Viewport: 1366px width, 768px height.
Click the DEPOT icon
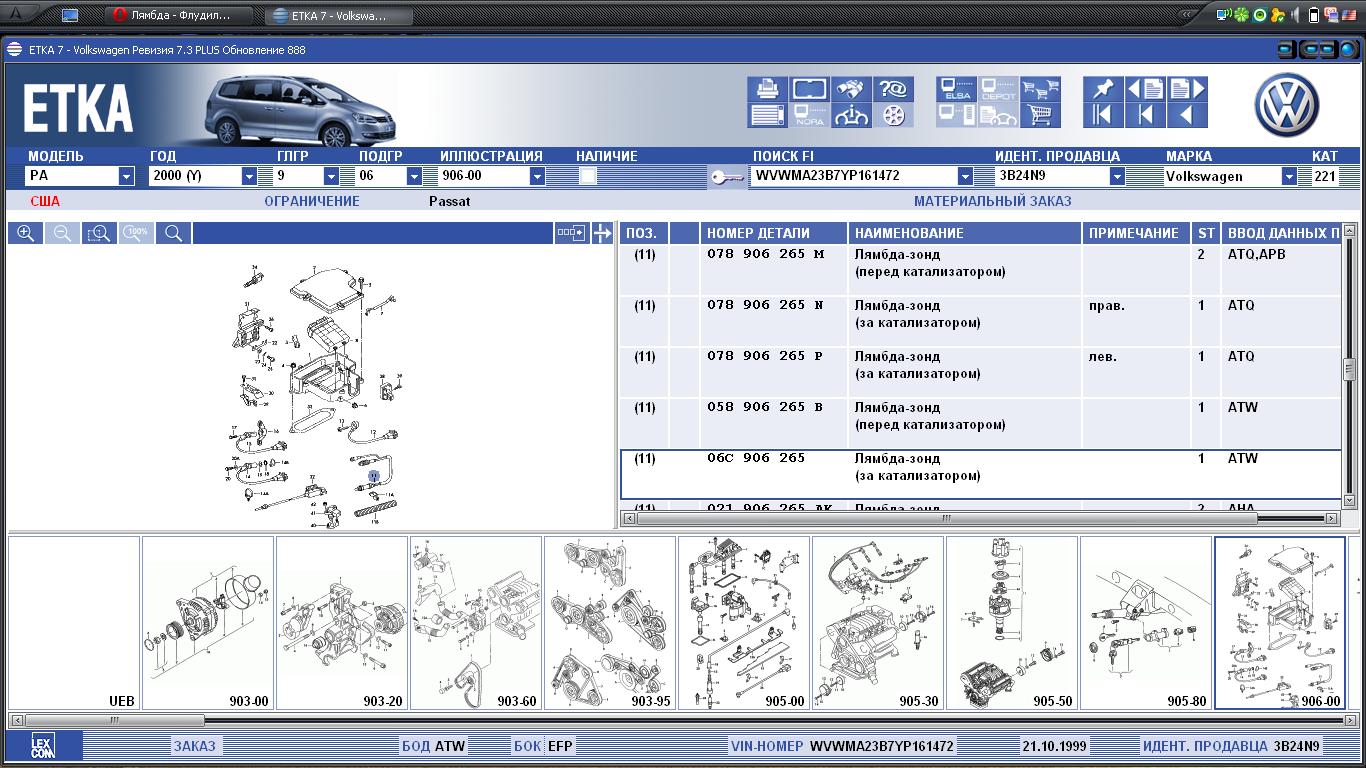click(999, 89)
